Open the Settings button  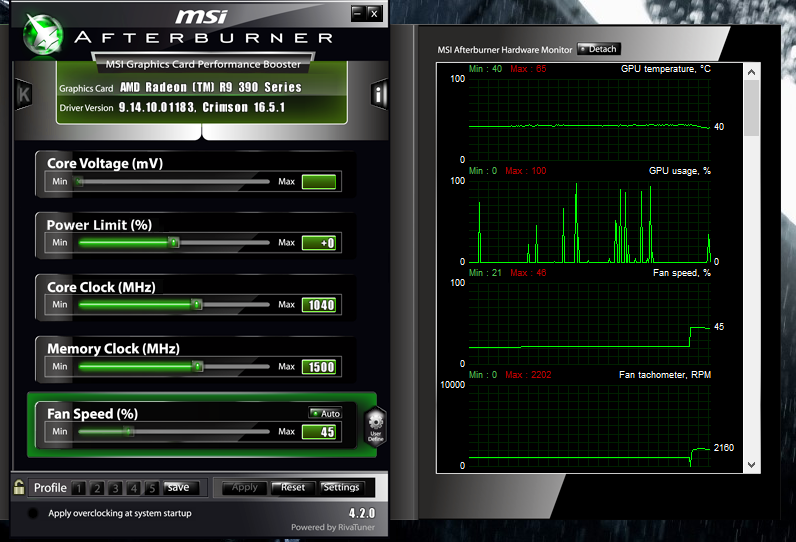341,488
